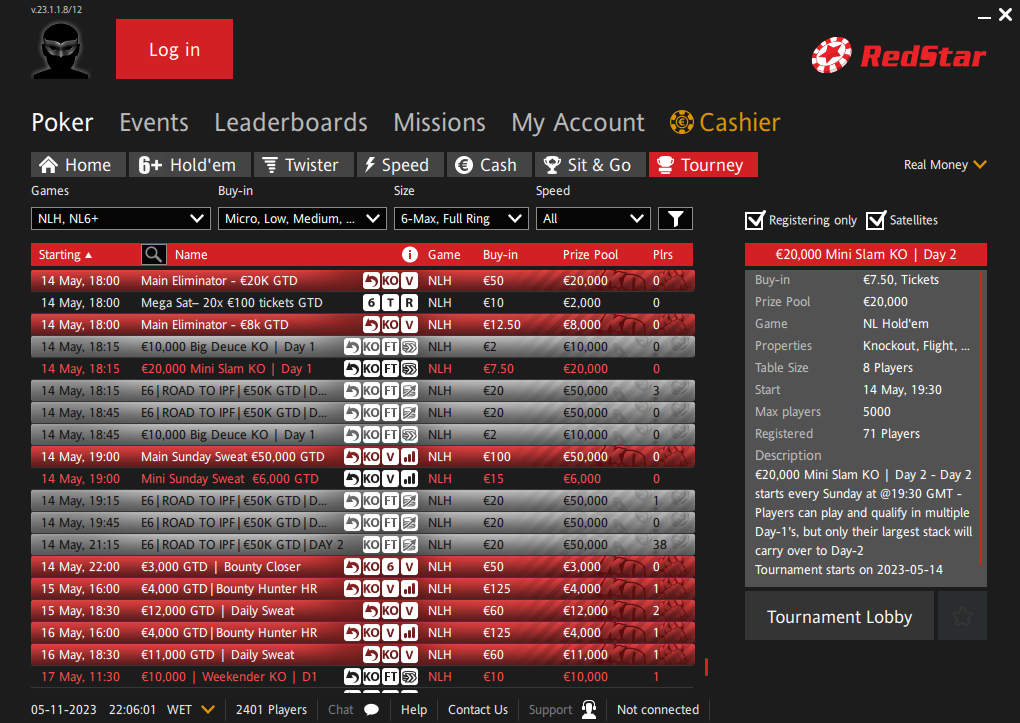This screenshot has width=1020, height=723.
Task: Sort by the Prize Pool column header
Action: point(590,254)
